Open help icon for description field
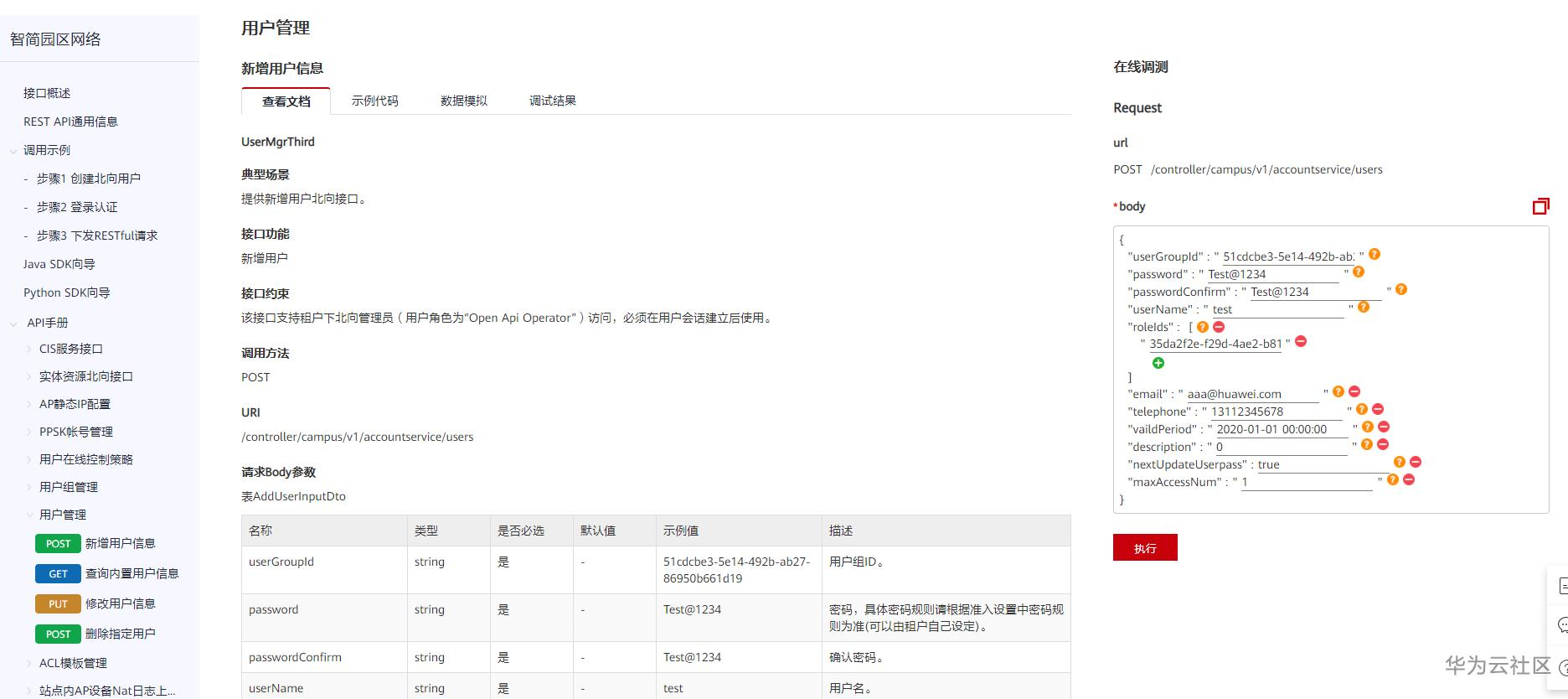The height and width of the screenshot is (699, 1568). click(x=1367, y=444)
